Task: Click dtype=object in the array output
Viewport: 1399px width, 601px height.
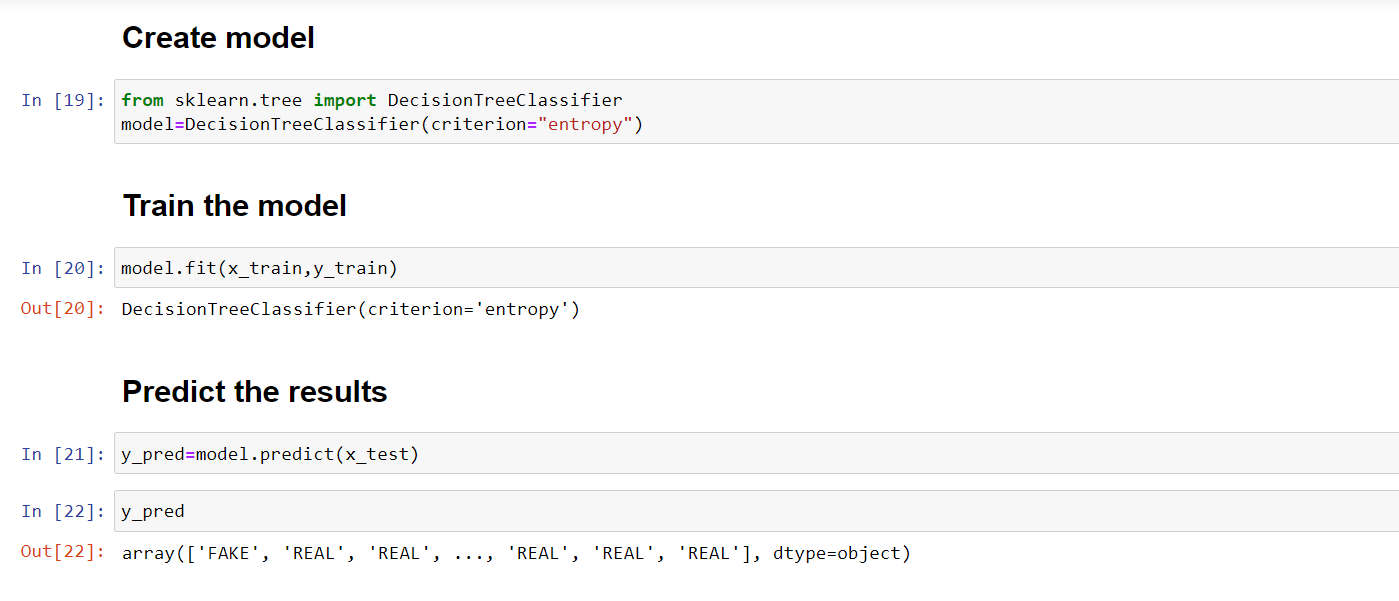Action: [x=836, y=553]
